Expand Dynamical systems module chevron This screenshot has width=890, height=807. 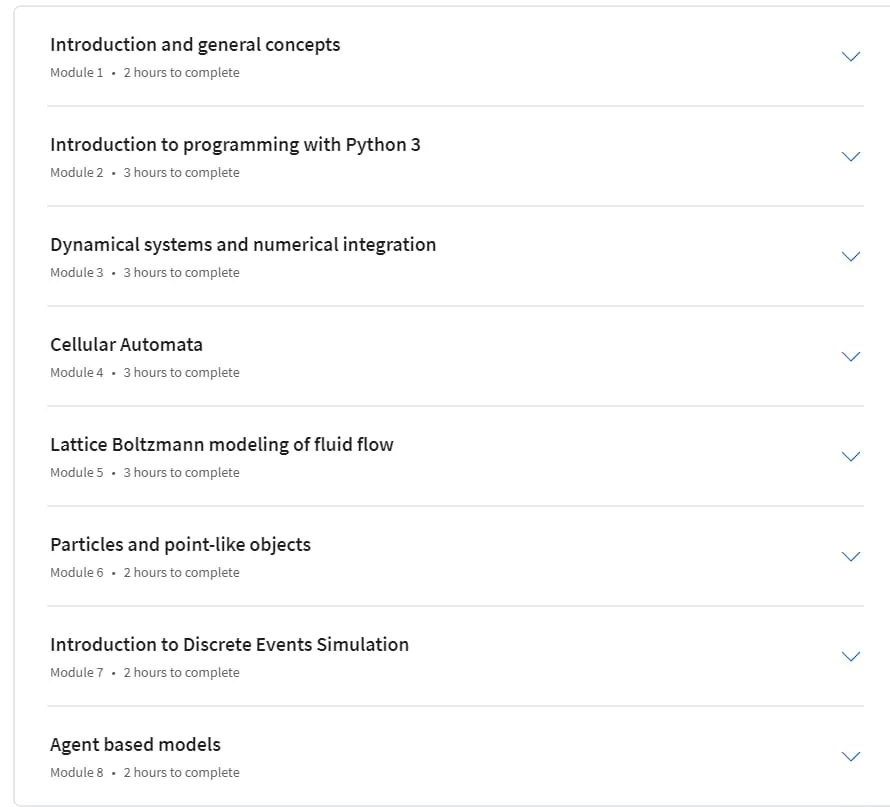click(850, 256)
